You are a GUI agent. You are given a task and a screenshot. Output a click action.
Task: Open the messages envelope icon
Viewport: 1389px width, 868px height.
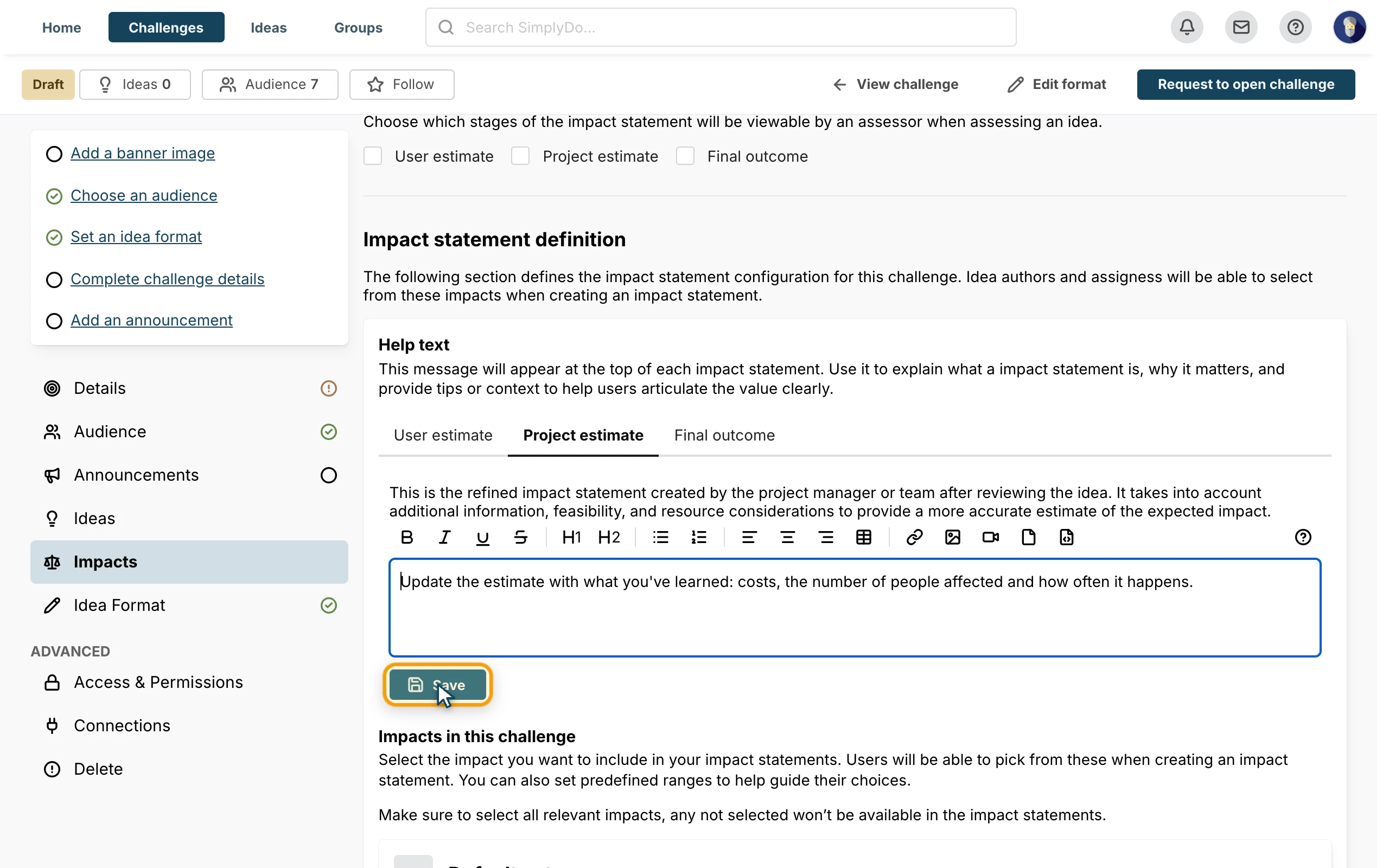[1241, 27]
